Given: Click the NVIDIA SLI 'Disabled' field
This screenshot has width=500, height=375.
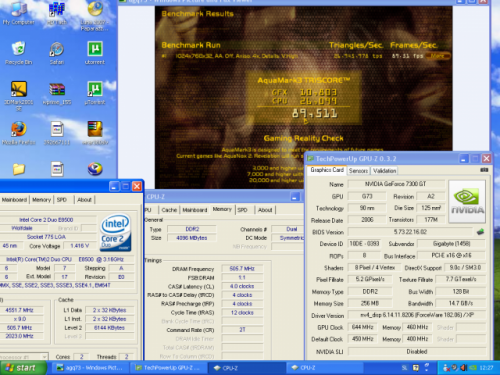Looking at the screenshot, I should pos(417,351).
